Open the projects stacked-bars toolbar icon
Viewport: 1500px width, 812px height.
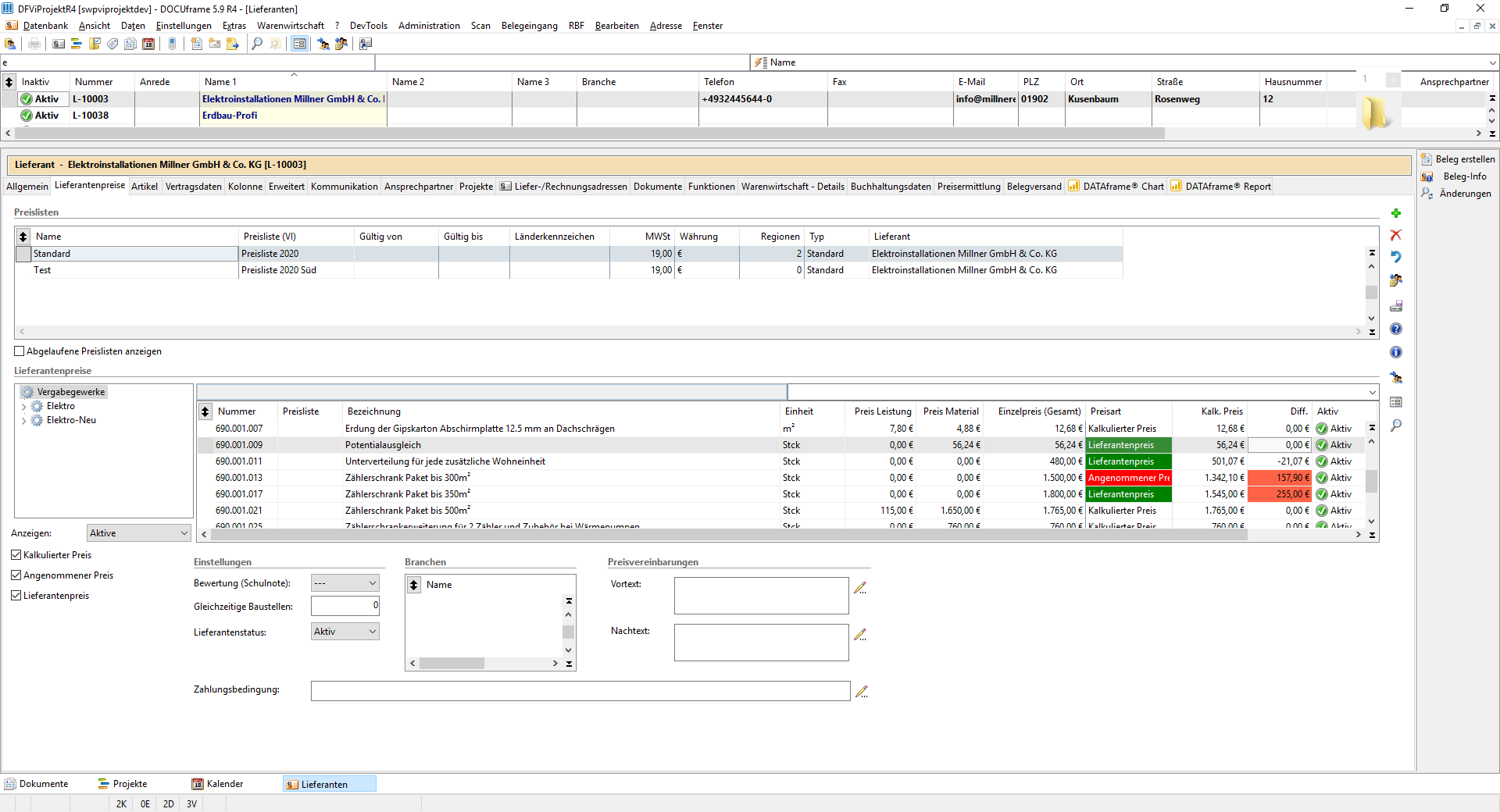click(77, 44)
